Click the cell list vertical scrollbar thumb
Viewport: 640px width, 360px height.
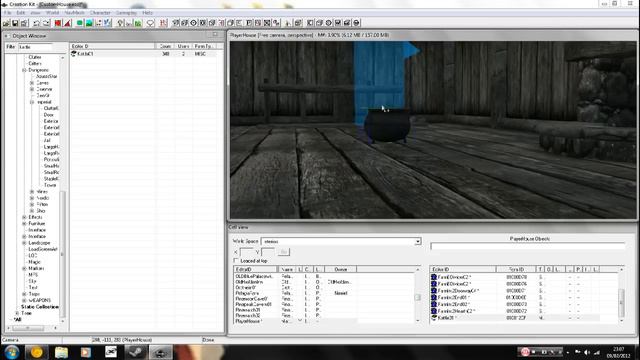point(417,297)
